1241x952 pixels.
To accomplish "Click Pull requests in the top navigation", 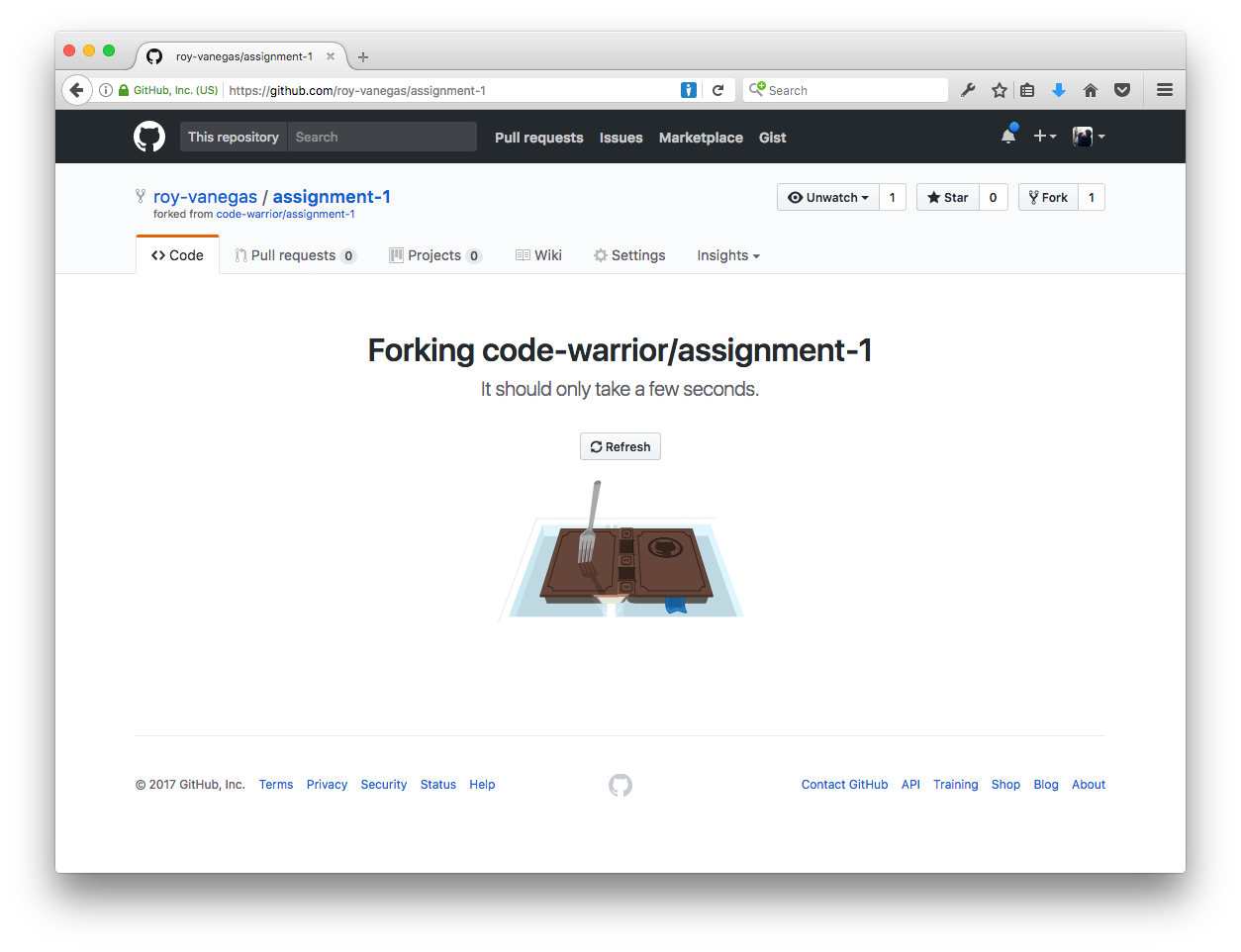I will tap(539, 138).
